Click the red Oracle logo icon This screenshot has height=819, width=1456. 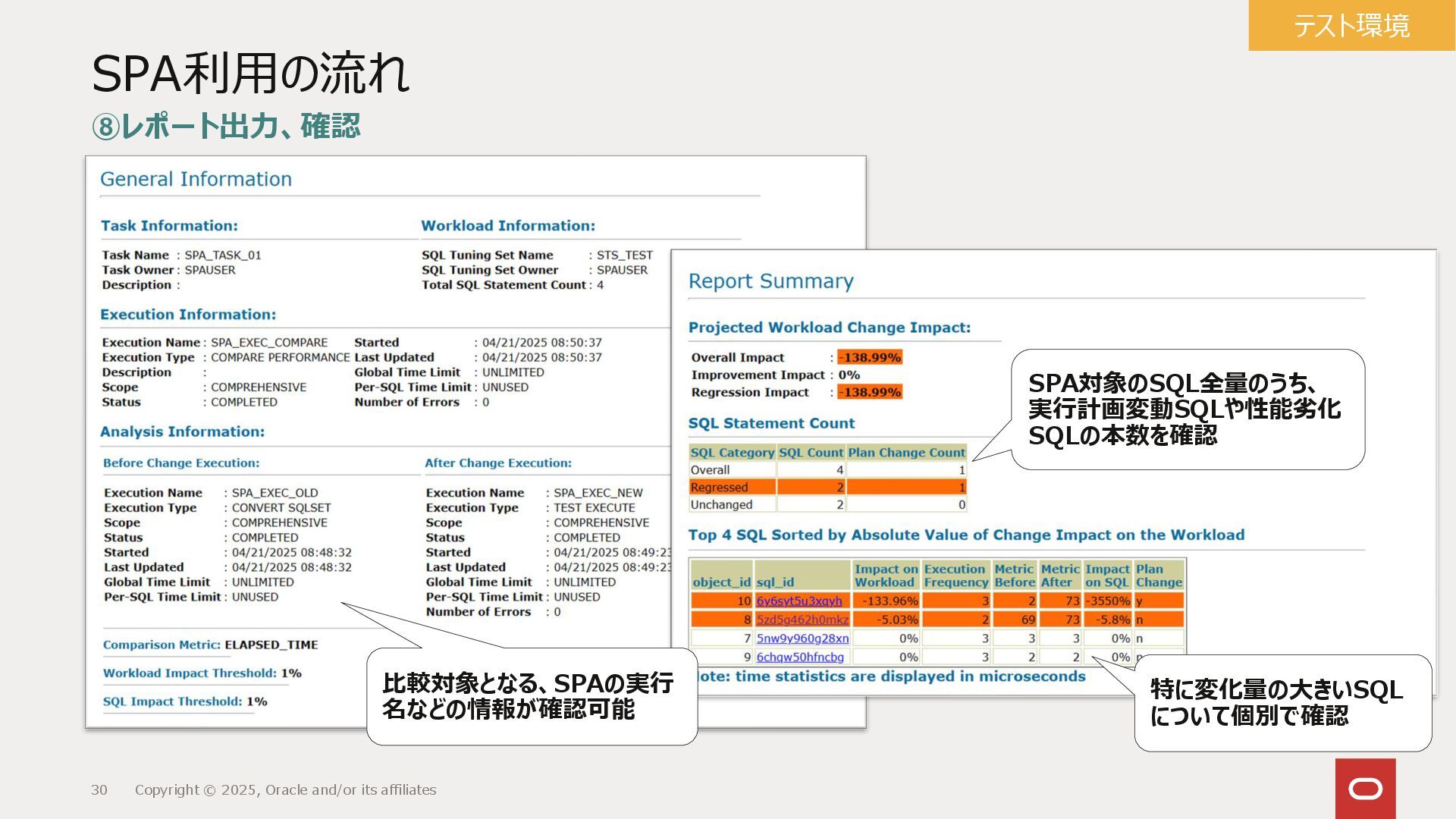(1365, 789)
